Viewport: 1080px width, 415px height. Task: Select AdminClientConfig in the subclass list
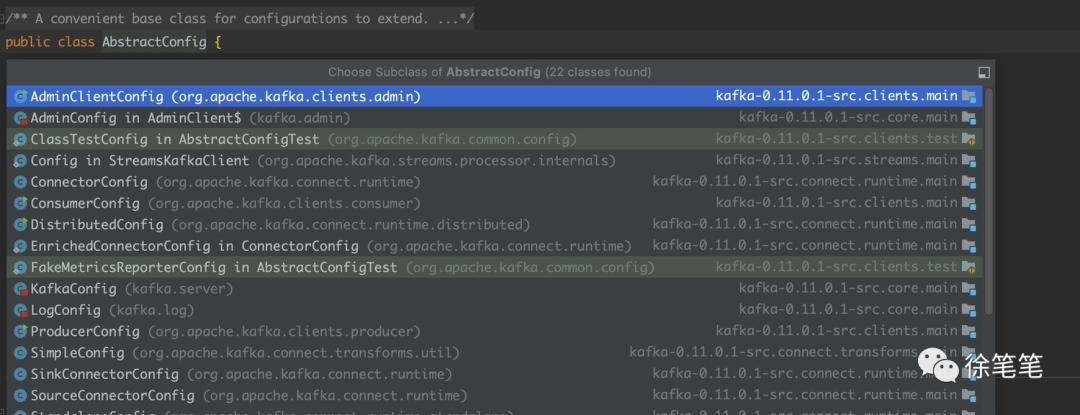(x=495, y=96)
